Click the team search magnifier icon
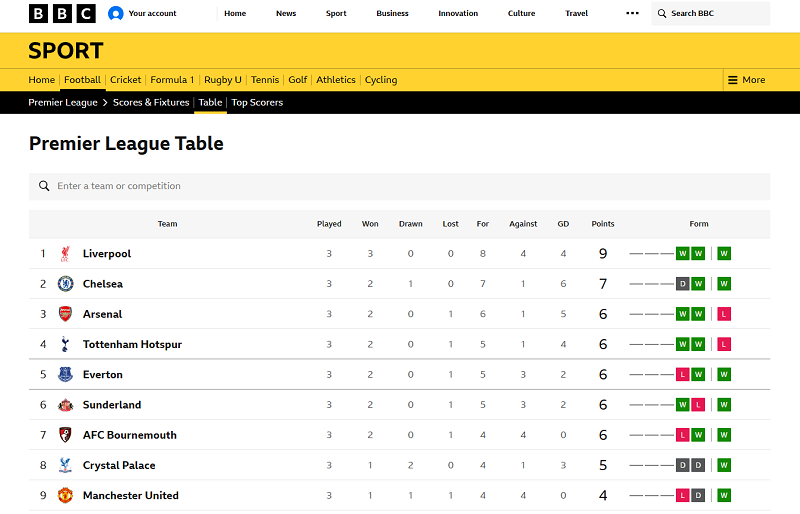Viewport: 800px width, 514px height. coord(44,186)
